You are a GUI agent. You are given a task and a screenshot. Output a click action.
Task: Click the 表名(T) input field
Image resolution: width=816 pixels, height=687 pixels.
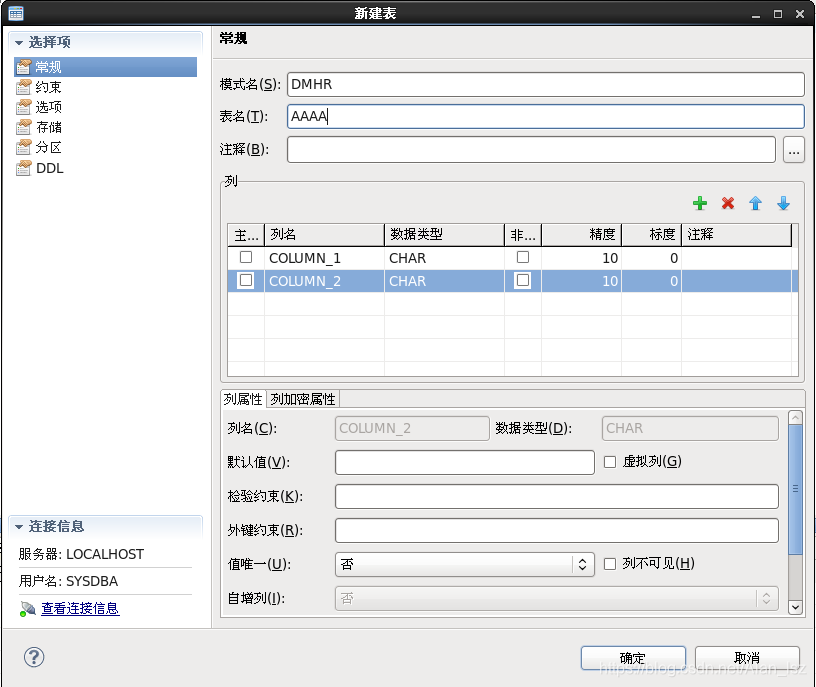pos(545,117)
